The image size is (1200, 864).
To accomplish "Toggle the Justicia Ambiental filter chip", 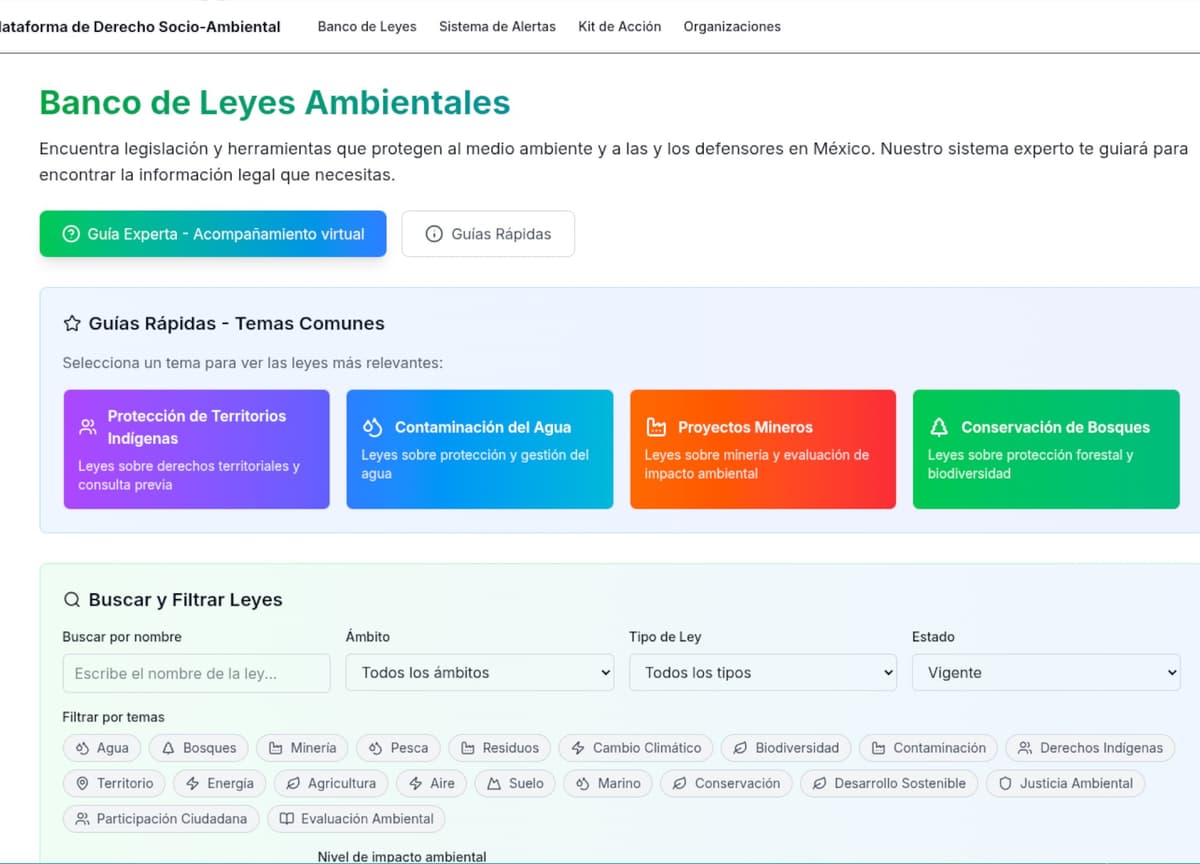I will click(1065, 783).
